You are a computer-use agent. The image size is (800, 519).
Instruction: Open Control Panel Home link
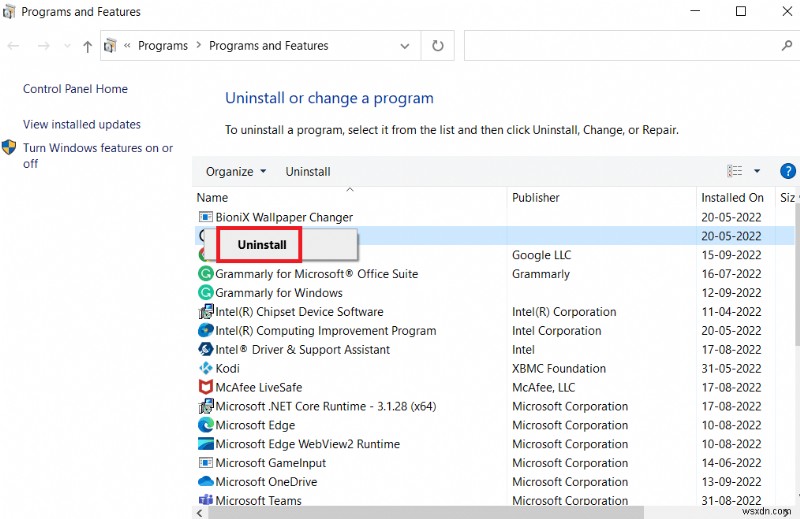[x=75, y=89]
